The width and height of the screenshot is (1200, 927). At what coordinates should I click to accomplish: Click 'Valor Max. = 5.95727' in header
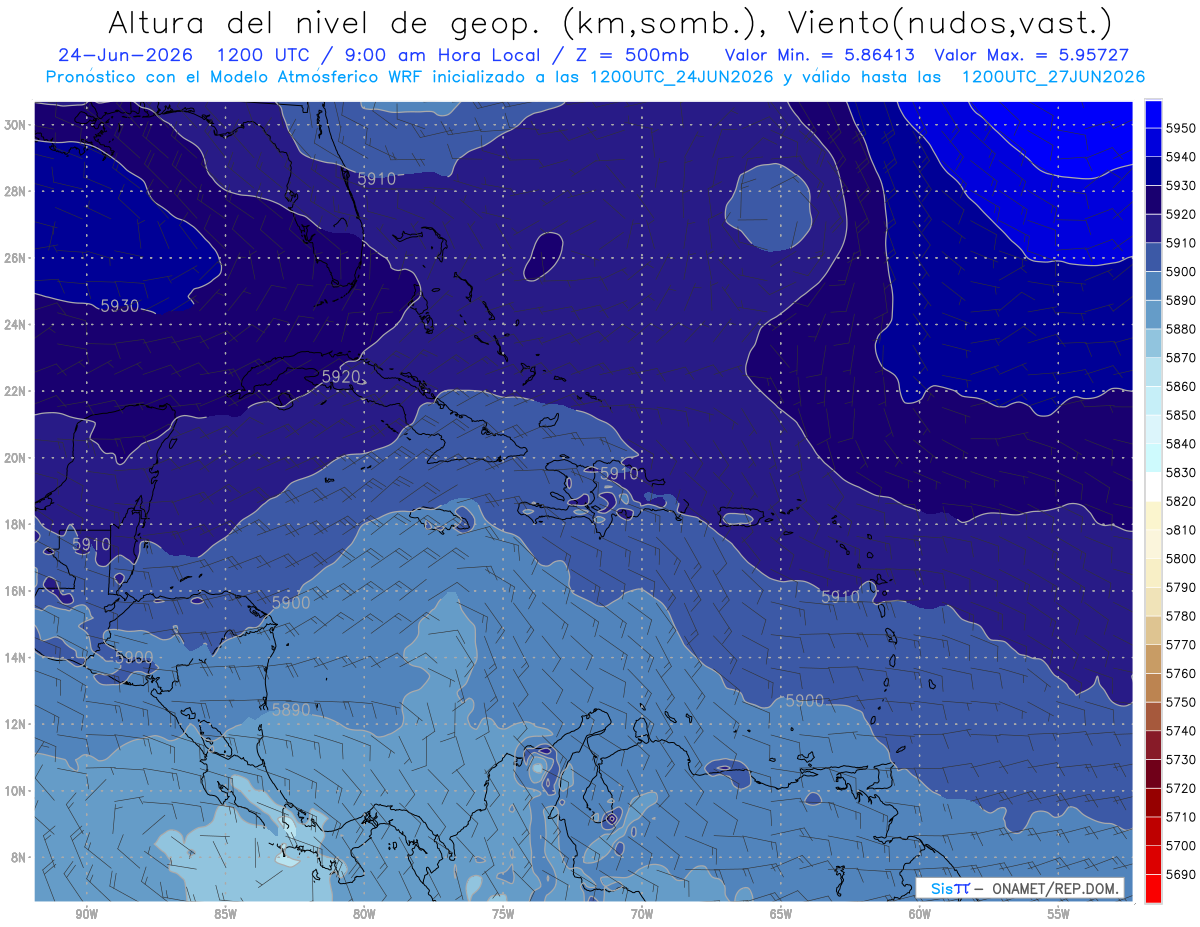coord(1031,55)
